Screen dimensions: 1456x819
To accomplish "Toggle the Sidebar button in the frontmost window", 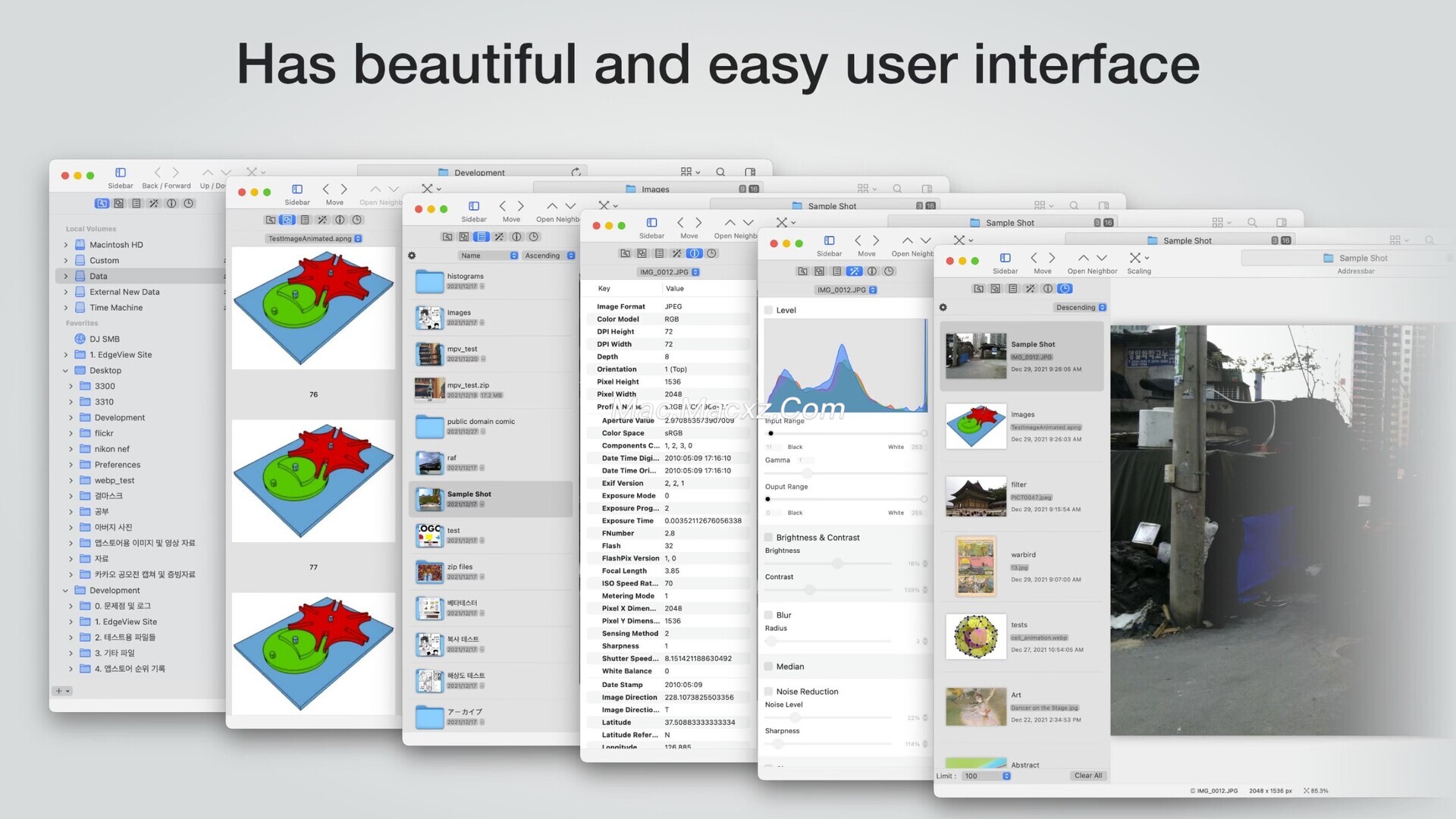I will pyautogui.click(x=1005, y=258).
